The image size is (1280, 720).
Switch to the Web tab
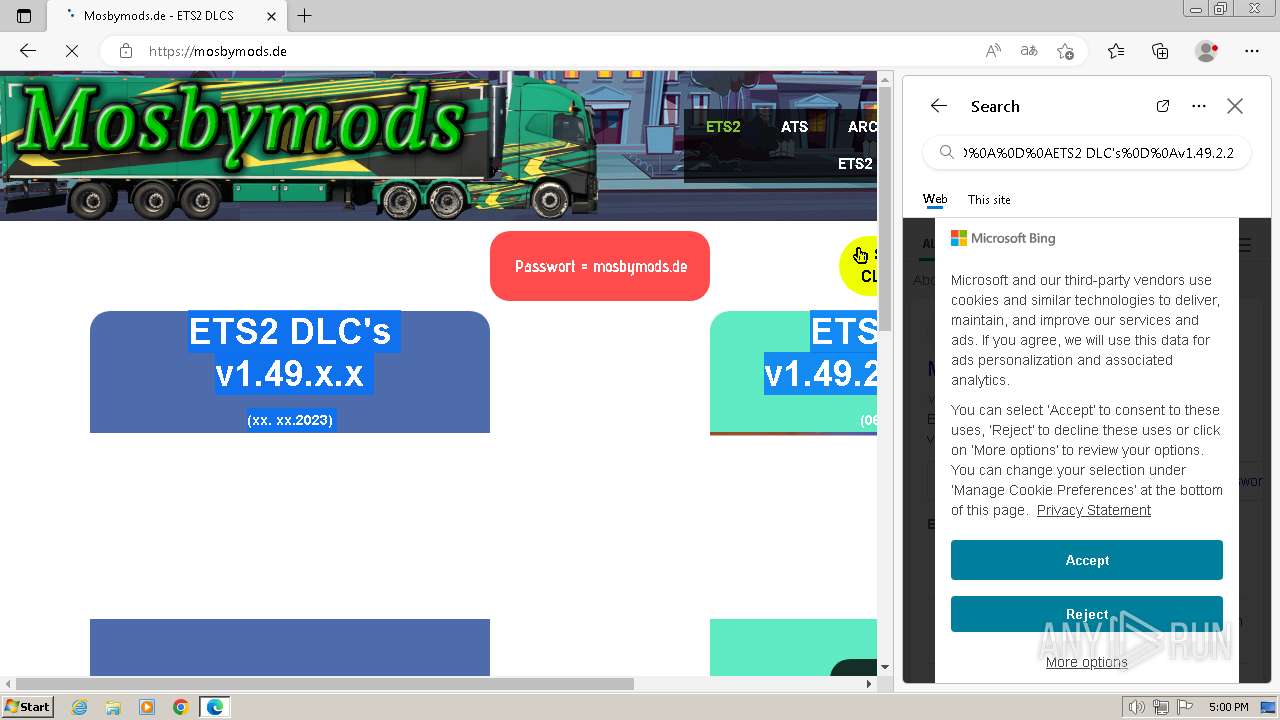click(x=935, y=199)
